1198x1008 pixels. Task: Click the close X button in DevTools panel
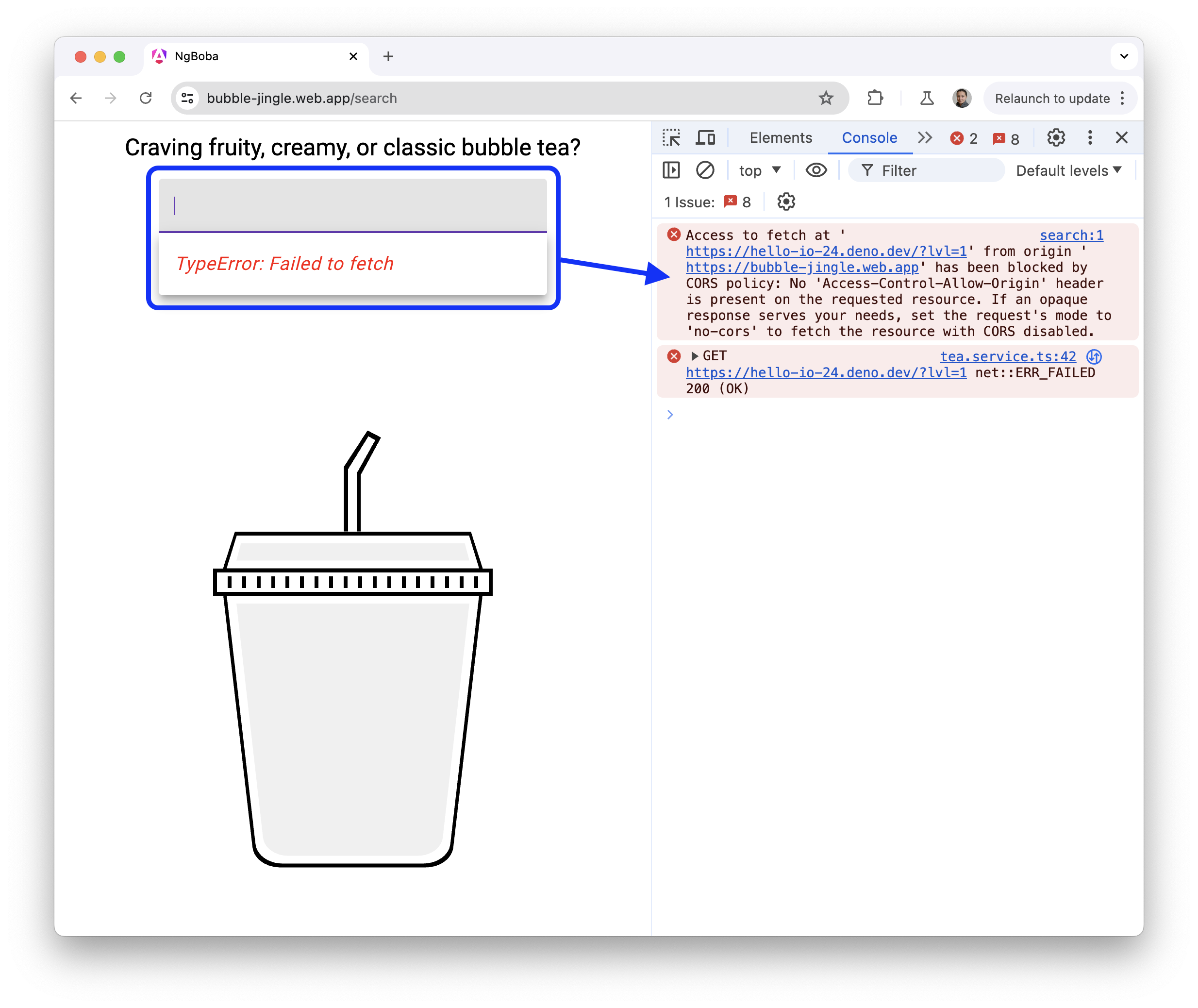tap(1121, 138)
